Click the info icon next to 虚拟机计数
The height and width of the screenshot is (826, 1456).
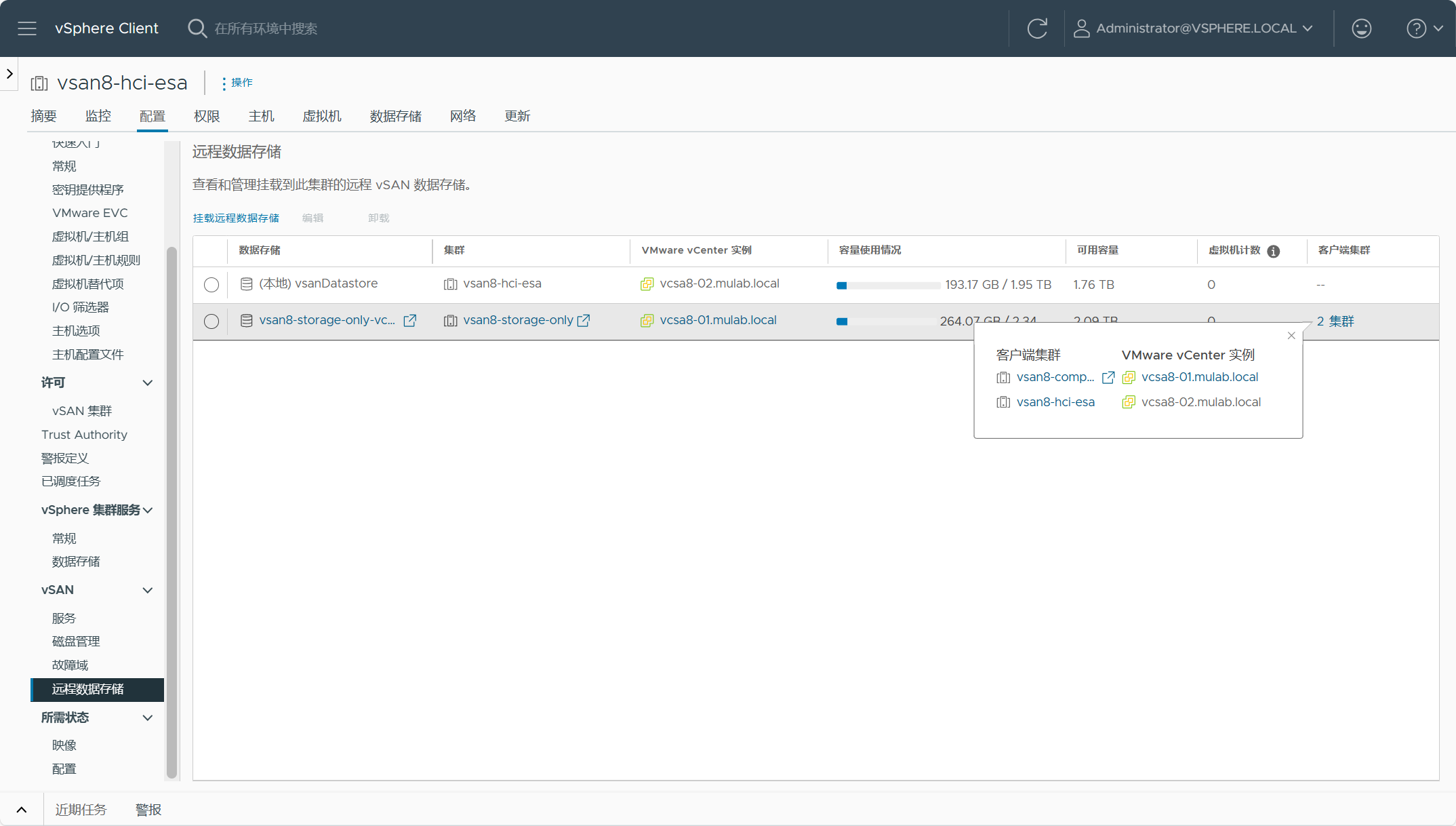[x=1274, y=251]
